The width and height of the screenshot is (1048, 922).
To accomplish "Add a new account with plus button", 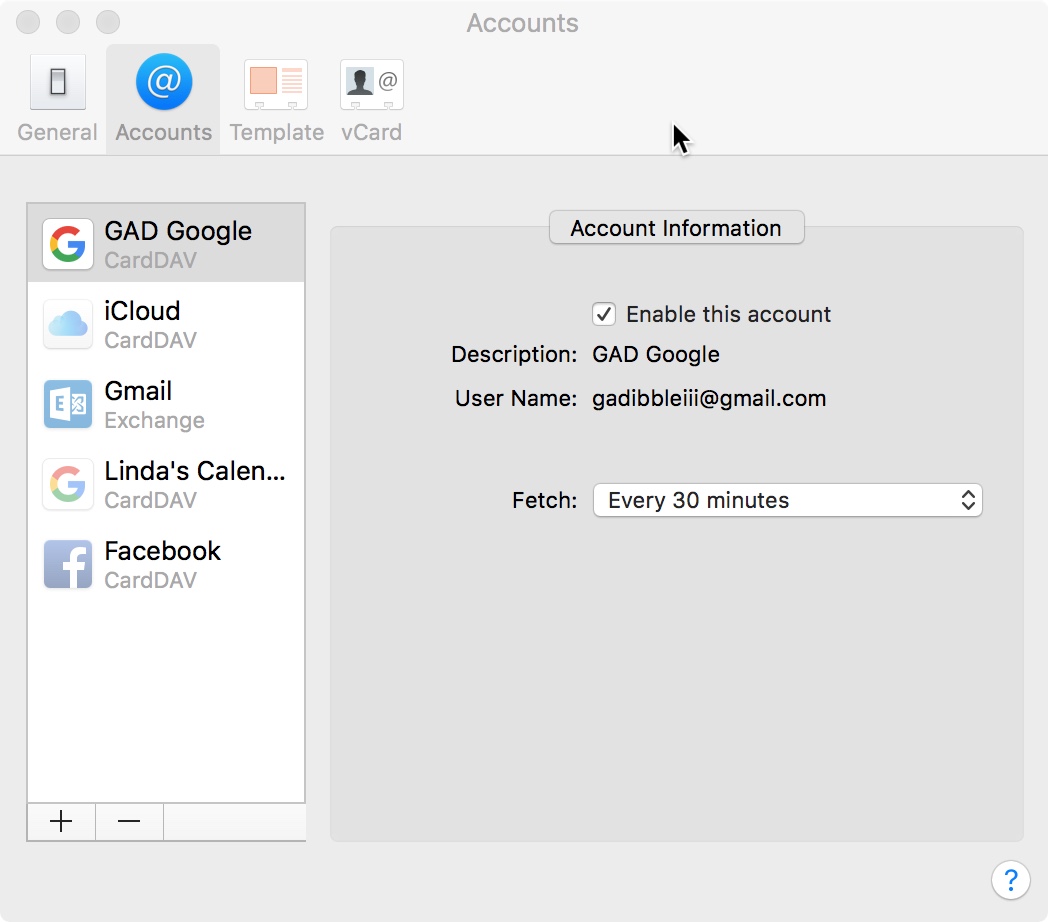I will (x=61, y=821).
